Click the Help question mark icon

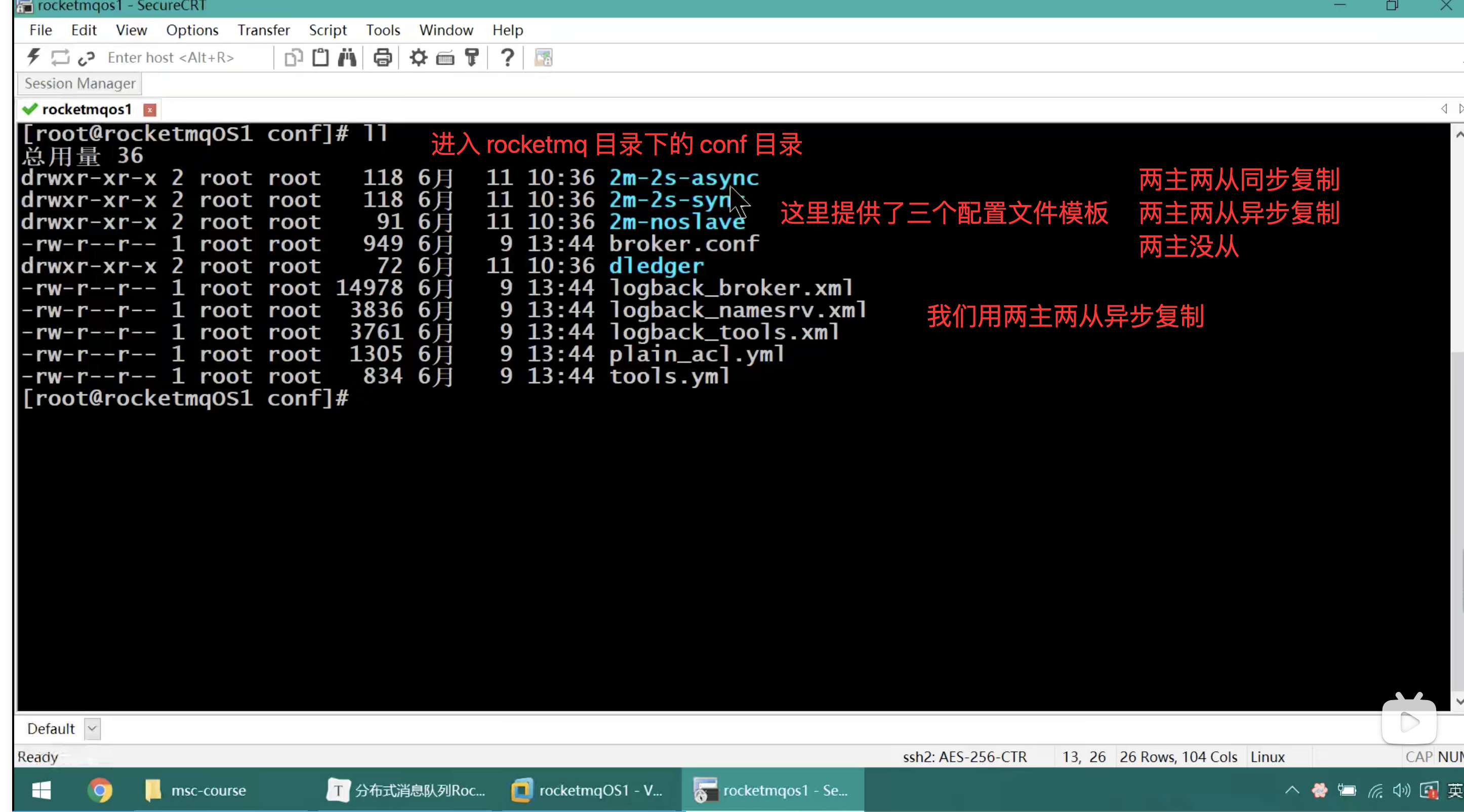tap(507, 57)
